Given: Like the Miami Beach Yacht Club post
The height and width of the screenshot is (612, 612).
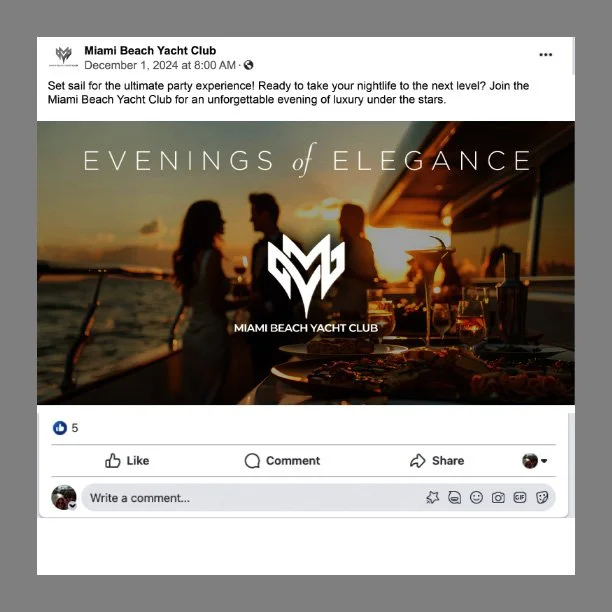Looking at the screenshot, I should tap(127, 461).
